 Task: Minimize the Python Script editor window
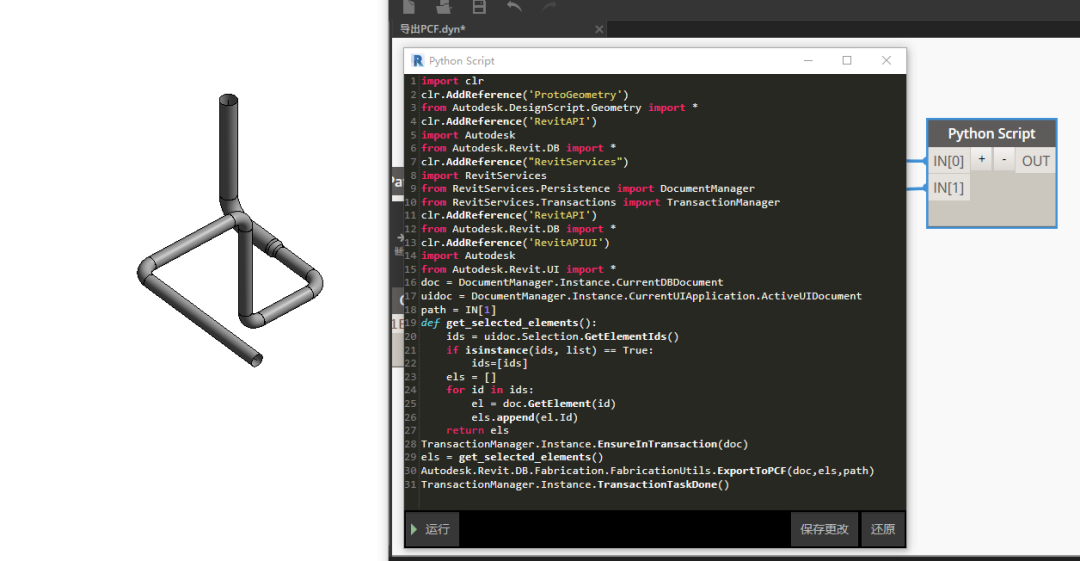(x=808, y=61)
